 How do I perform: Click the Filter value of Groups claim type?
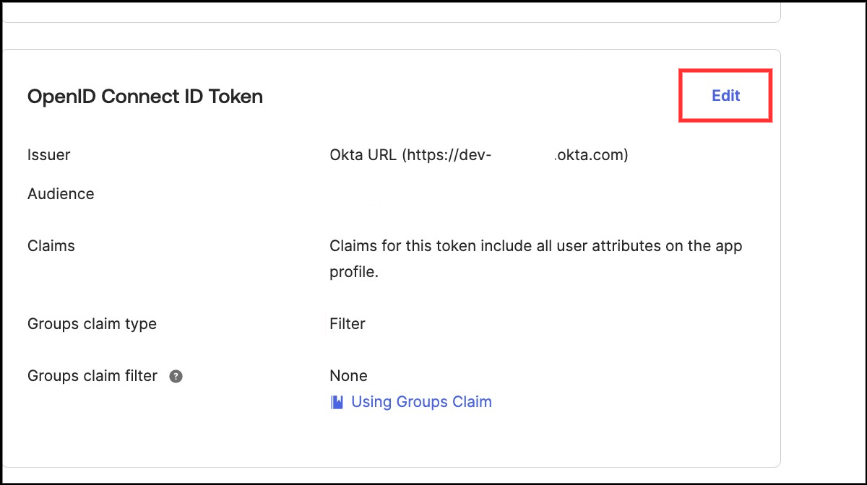pyautogui.click(x=347, y=324)
